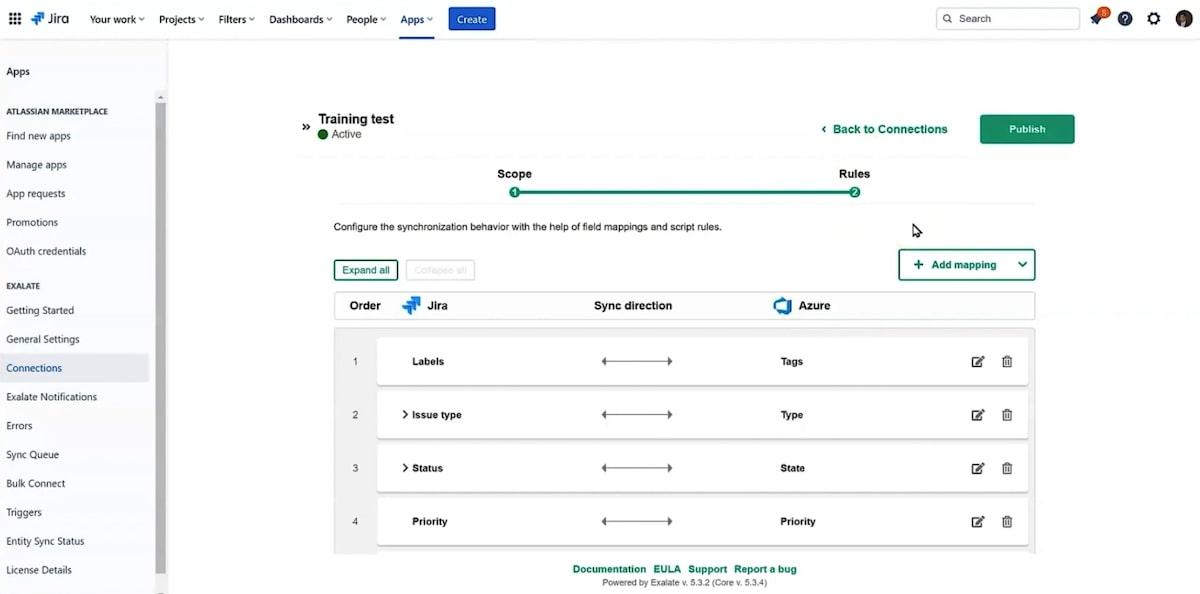1200x594 pixels.
Task: Select Sync Queue in the sidebar
Action: point(32,454)
